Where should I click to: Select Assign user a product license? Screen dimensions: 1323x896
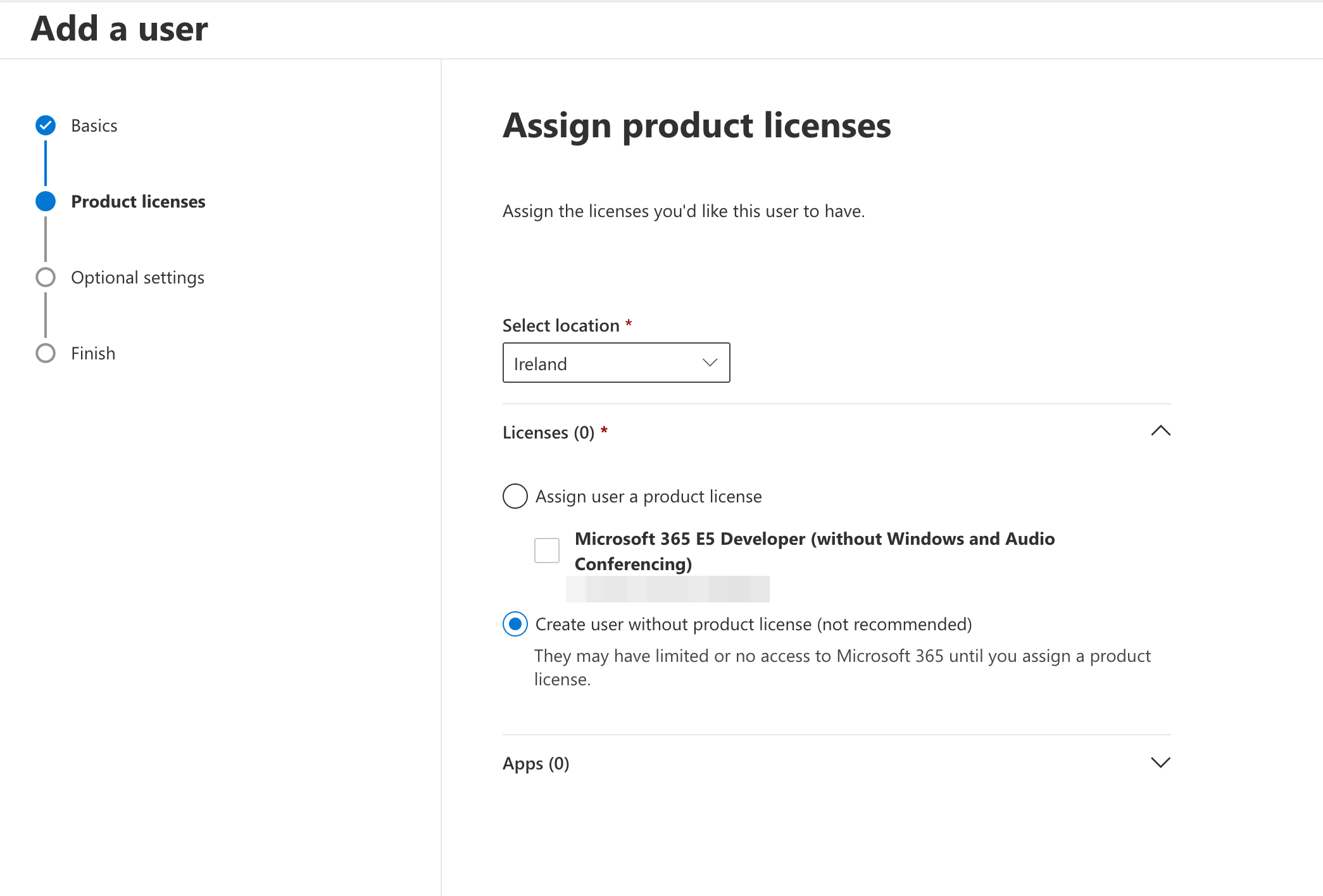(515, 496)
